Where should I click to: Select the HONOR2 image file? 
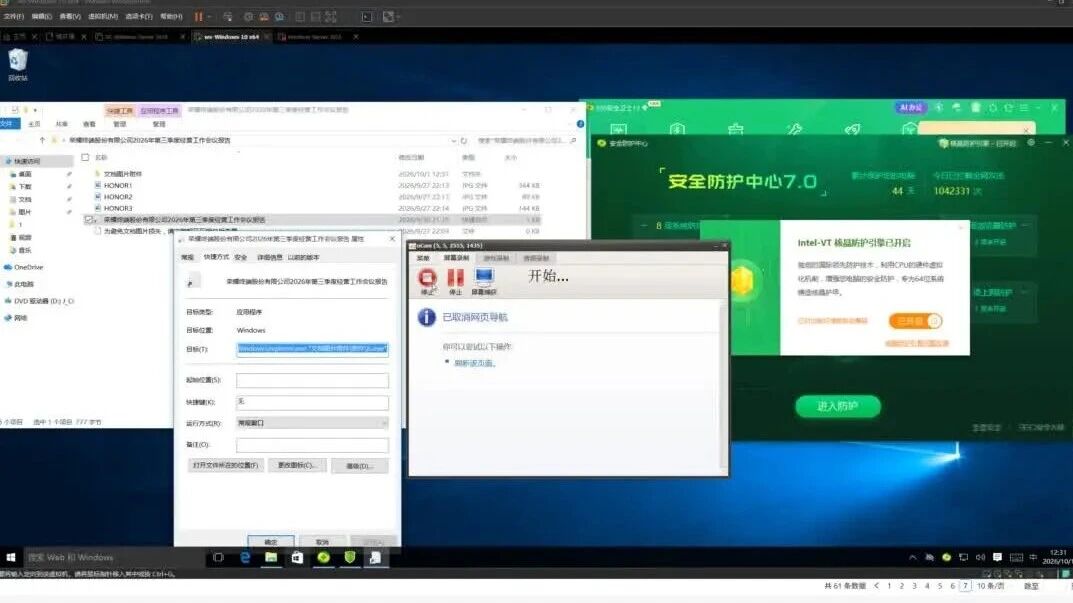pyautogui.click(x=118, y=197)
